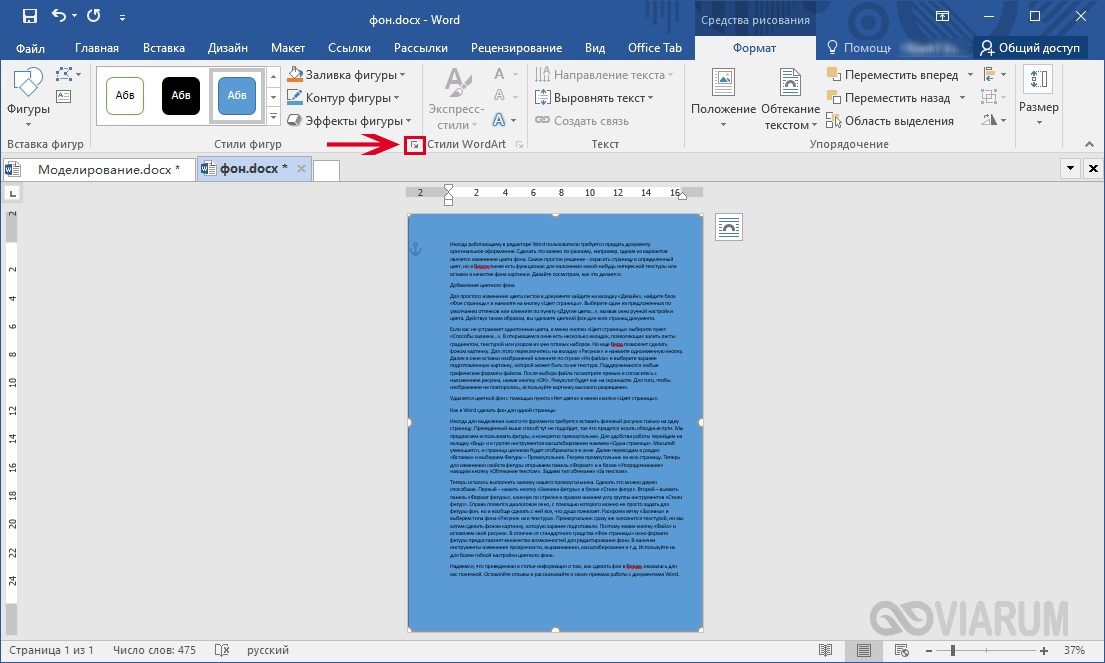The height and width of the screenshot is (663, 1105).
Task: Click the Save icon in title bar
Action: pyautogui.click(x=30, y=16)
